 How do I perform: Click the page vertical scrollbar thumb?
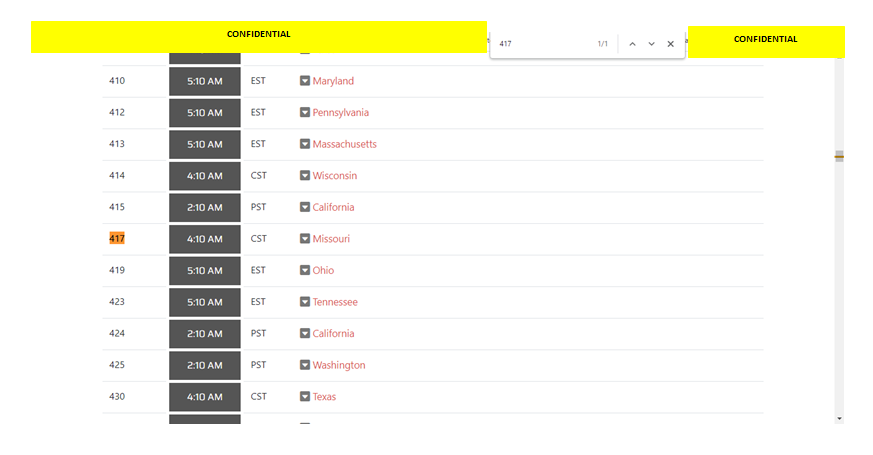click(x=839, y=156)
